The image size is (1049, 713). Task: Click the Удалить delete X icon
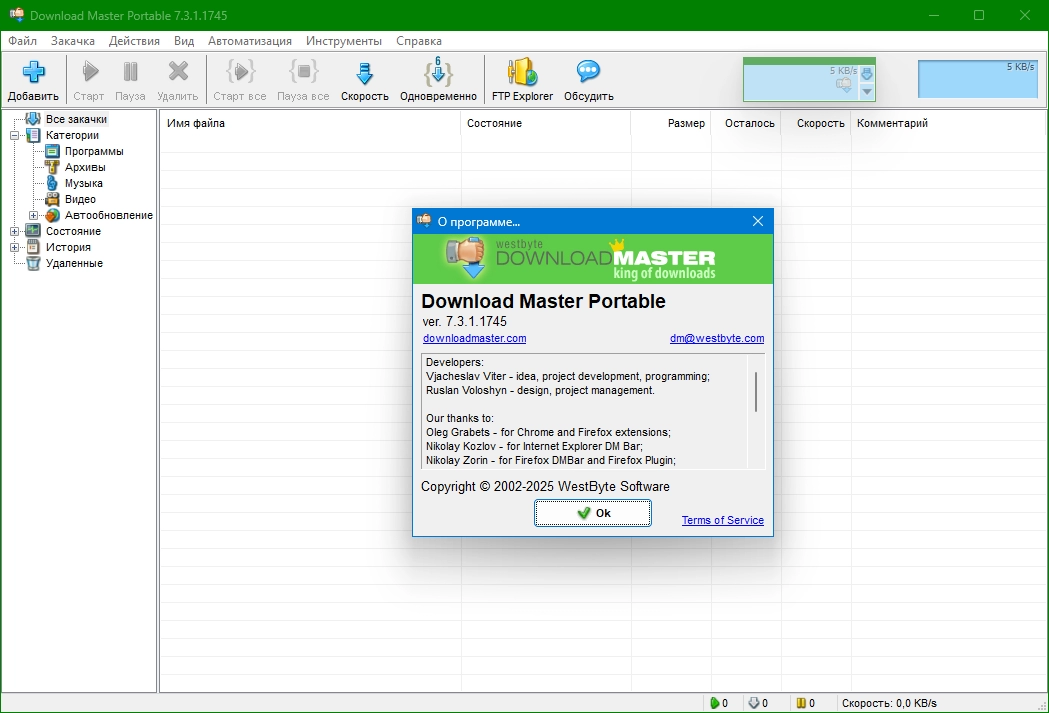[178, 72]
